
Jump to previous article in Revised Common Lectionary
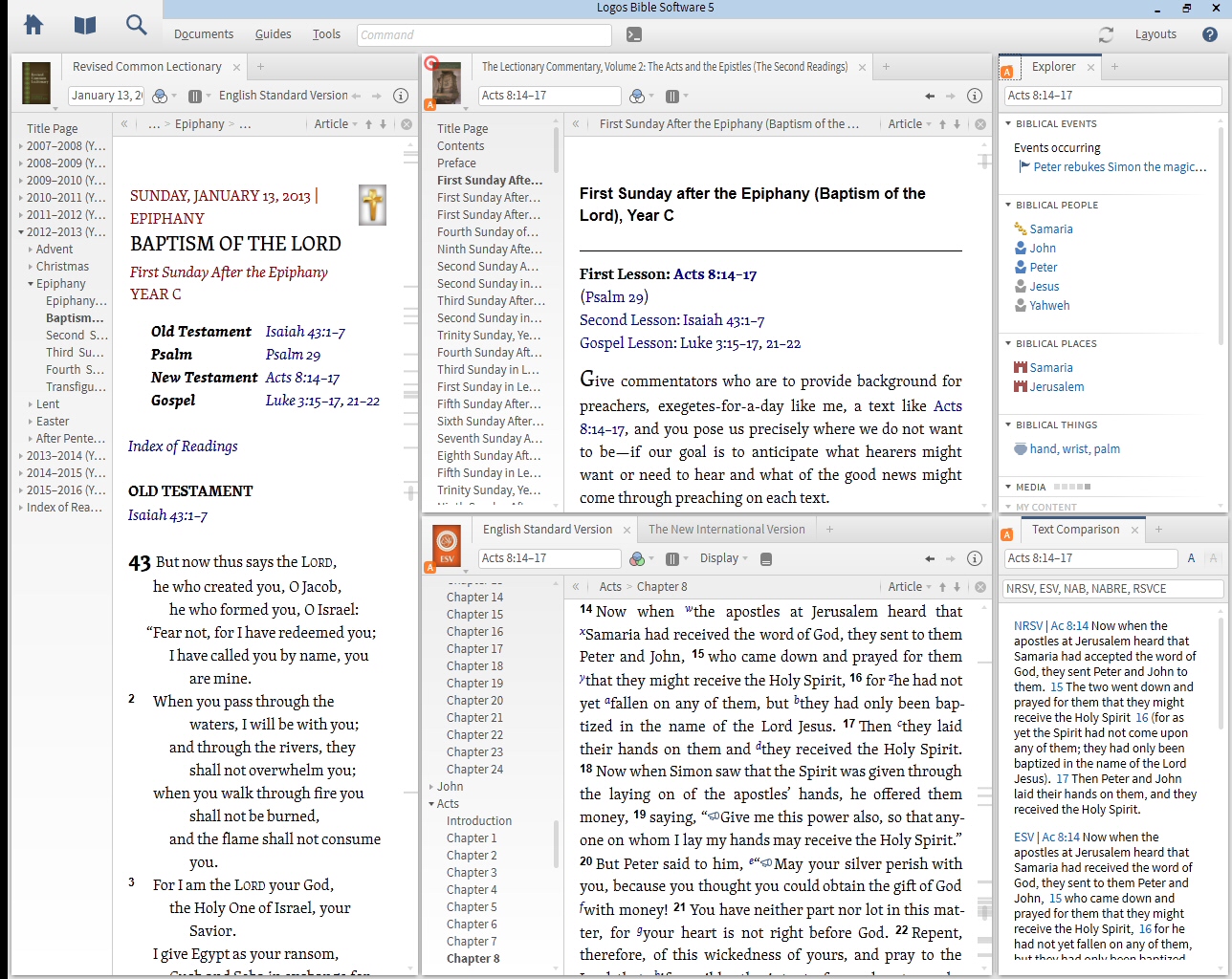point(368,124)
